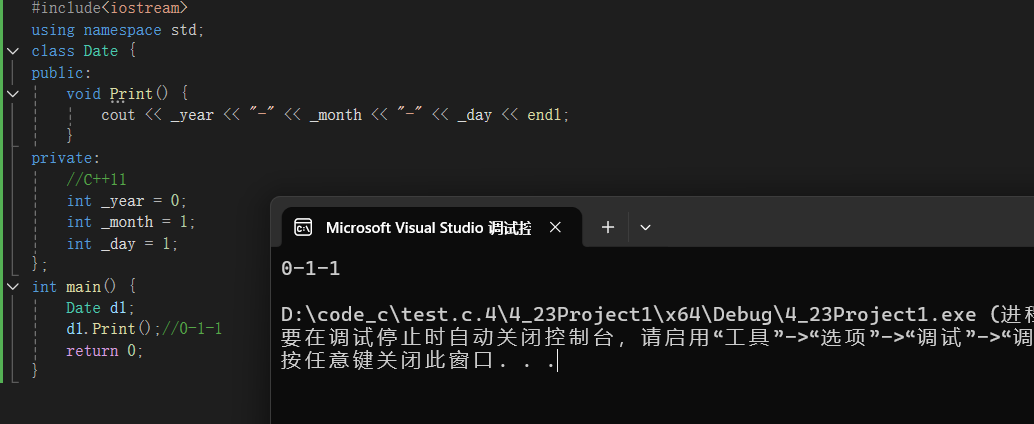Image resolution: width=1034 pixels, height=424 pixels.
Task: Collapse the int main function block
Action: pyautogui.click(x=13, y=286)
